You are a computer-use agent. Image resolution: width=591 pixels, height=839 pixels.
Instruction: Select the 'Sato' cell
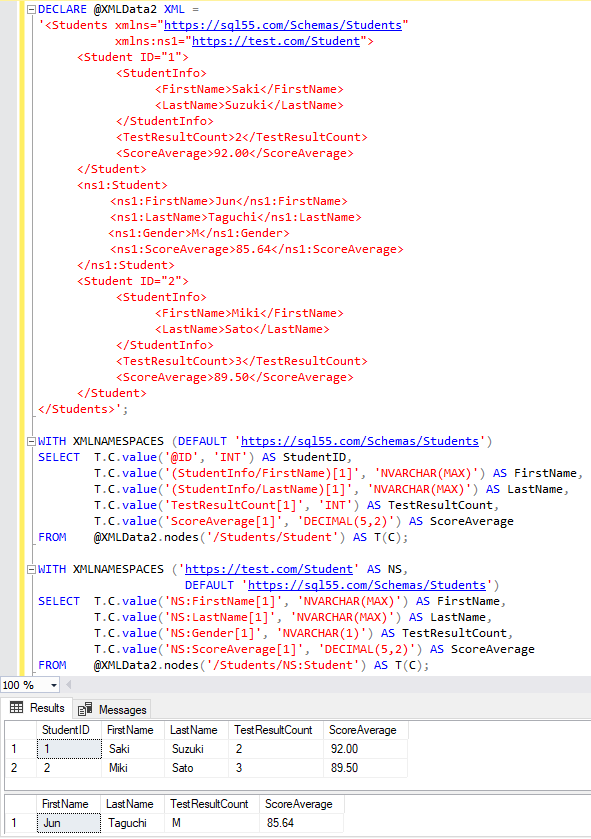(196, 768)
